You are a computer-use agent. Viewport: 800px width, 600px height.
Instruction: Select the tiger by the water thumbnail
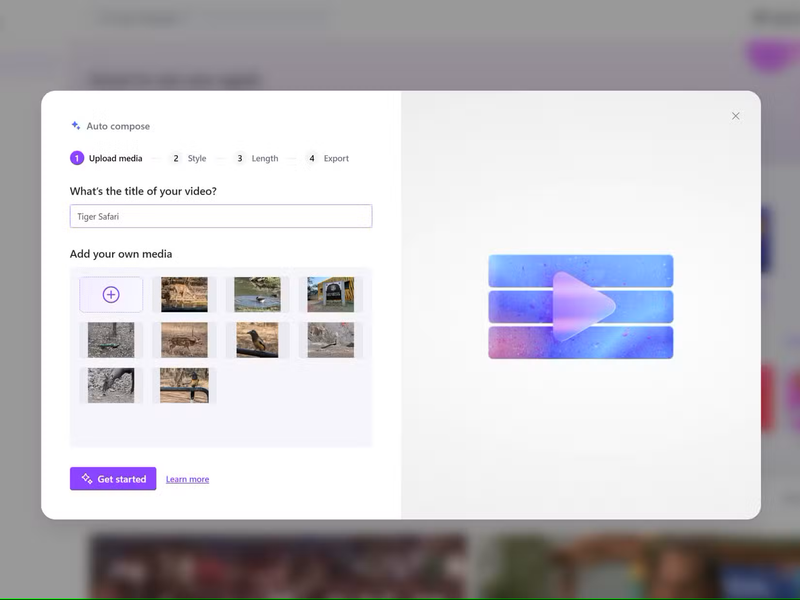point(185,294)
